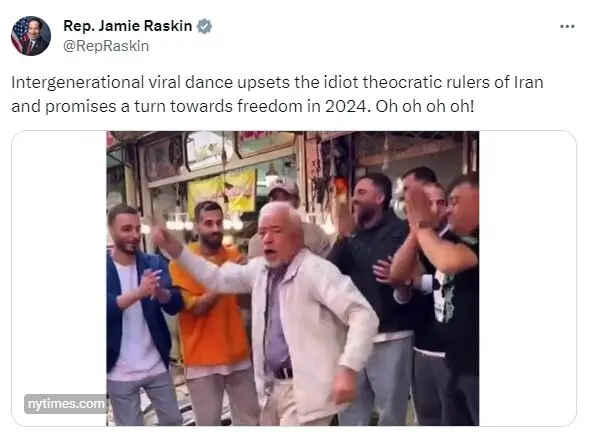
Task: Click the Rep. Jamie Raskin display name
Action: [128, 26]
